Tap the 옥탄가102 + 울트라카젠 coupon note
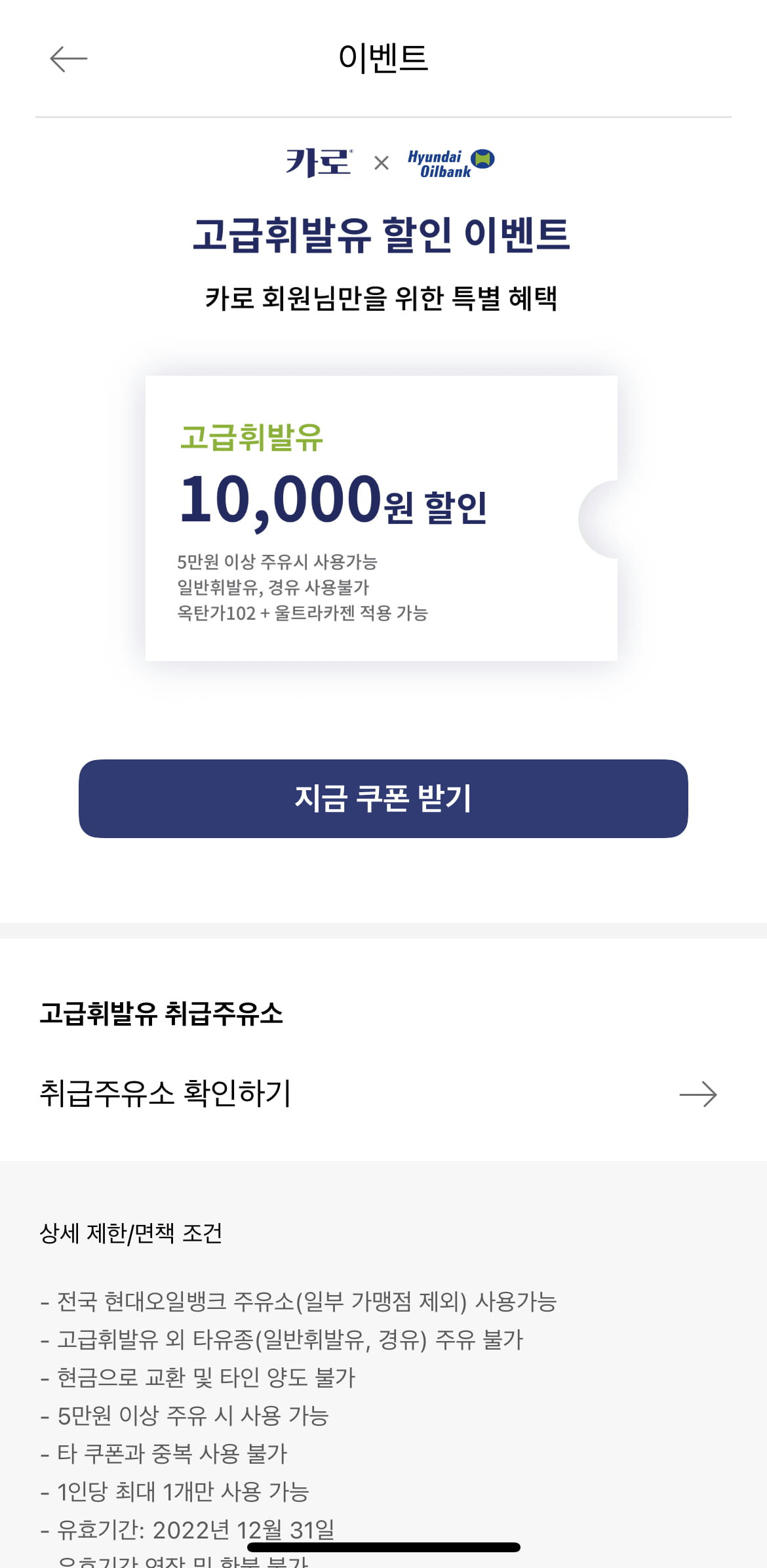The width and height of the screenshot is (767, 1568). coord(302,613)
